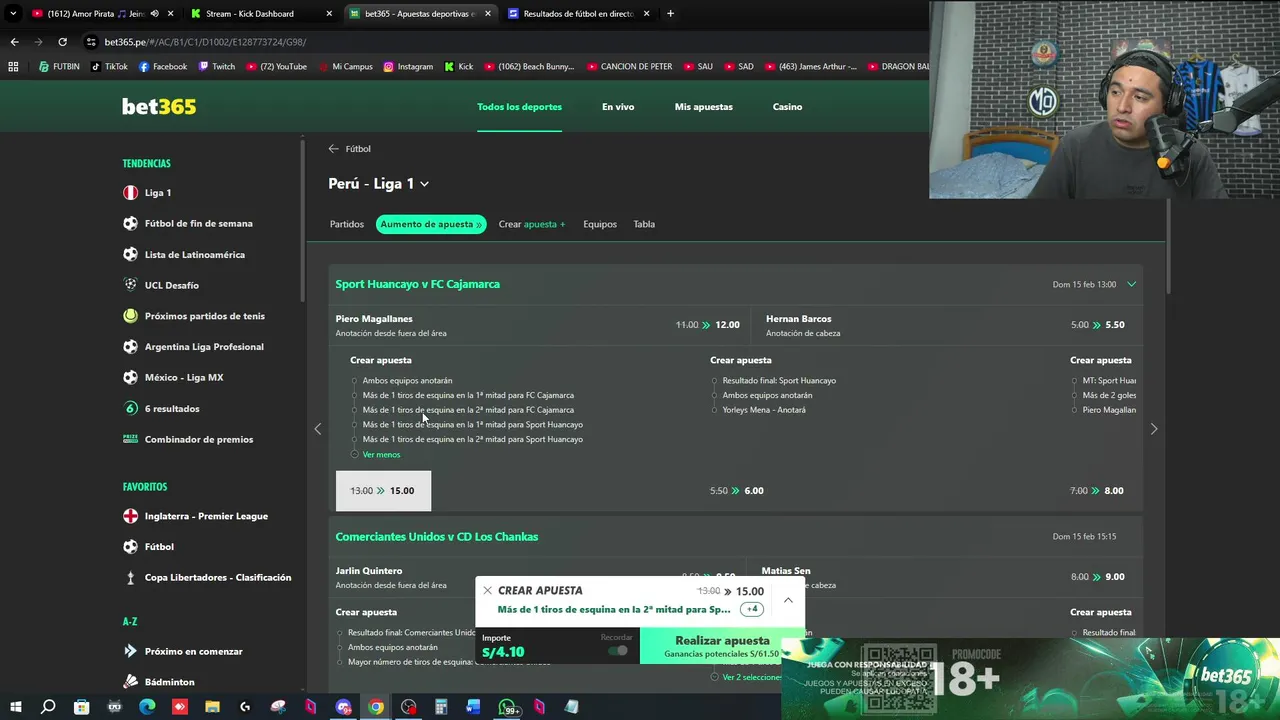Open Lista de Latinoamérica
The height and width of the screenshot is (720, 1280).
(194, 254)
